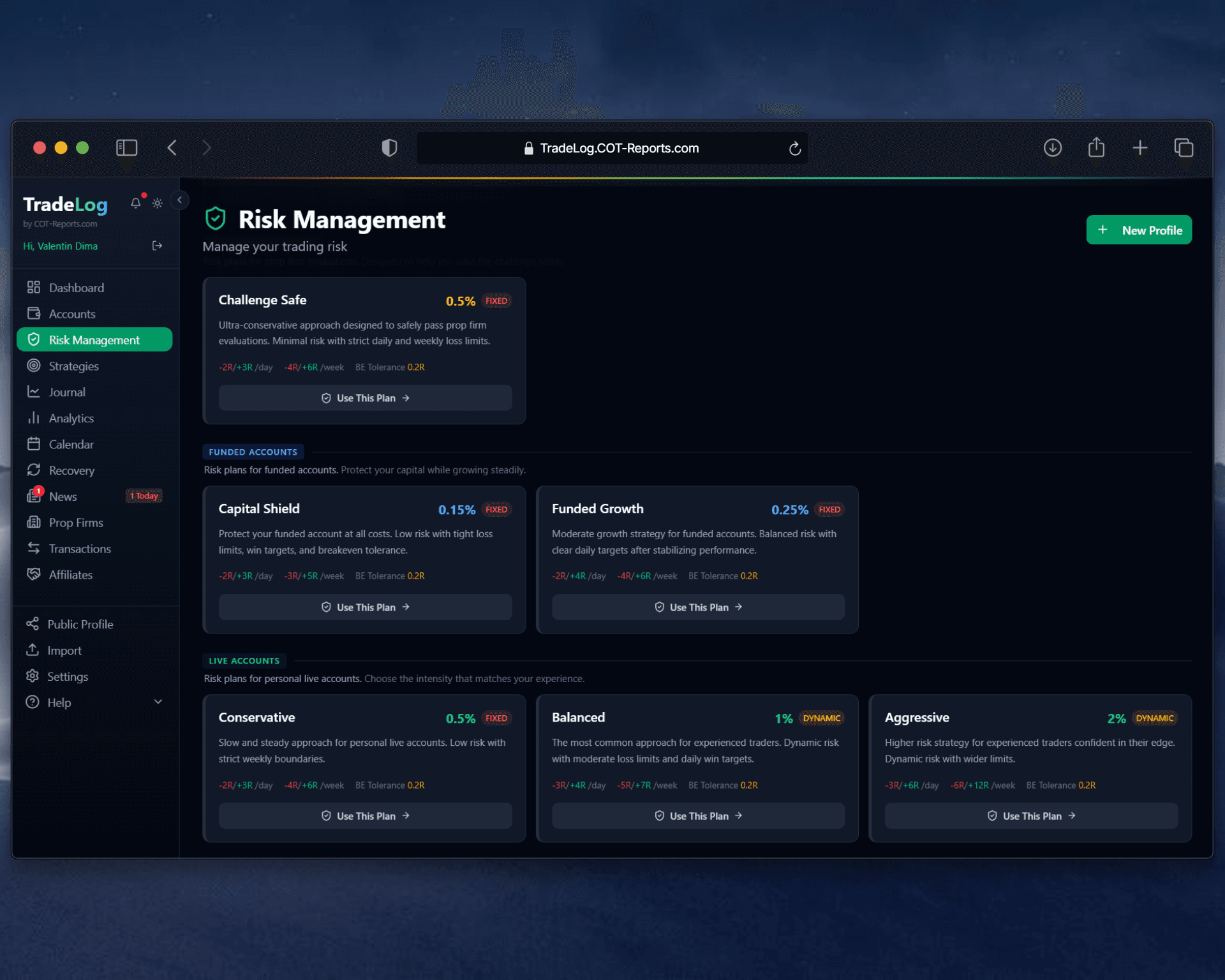Open the Calendar icon in sidebar

click(35, 444)
